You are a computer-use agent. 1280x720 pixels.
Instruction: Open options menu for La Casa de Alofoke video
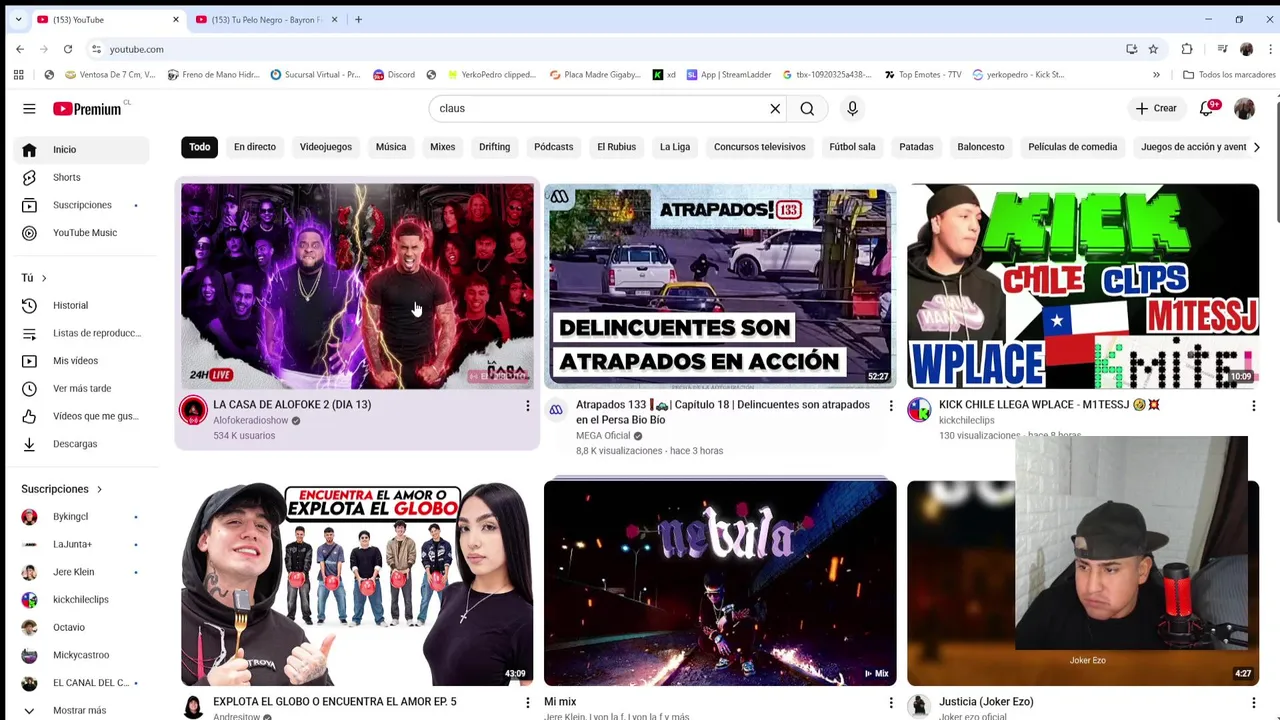(528, 405)
